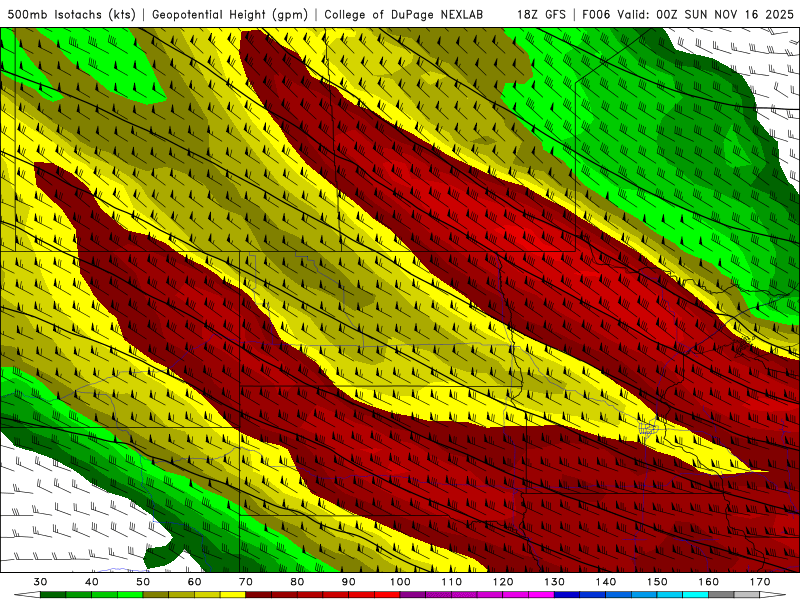Pick the dark gray swatch under 160
800x600 pixels.
pyautogui.click(x=721, y=595)
